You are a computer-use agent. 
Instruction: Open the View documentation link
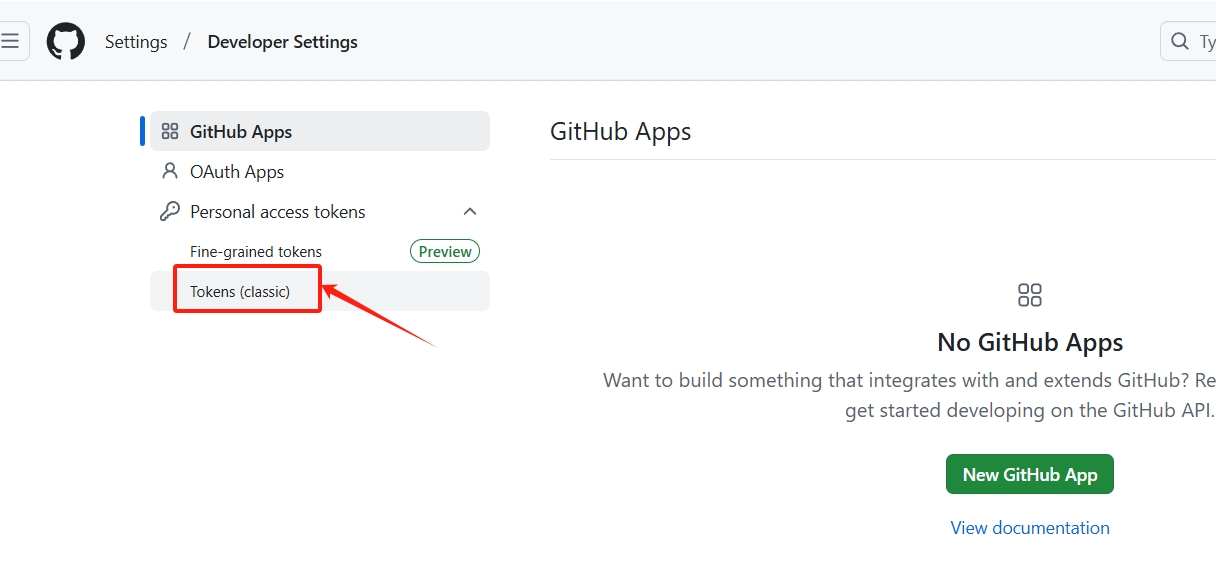click(x=1030, y=528)
